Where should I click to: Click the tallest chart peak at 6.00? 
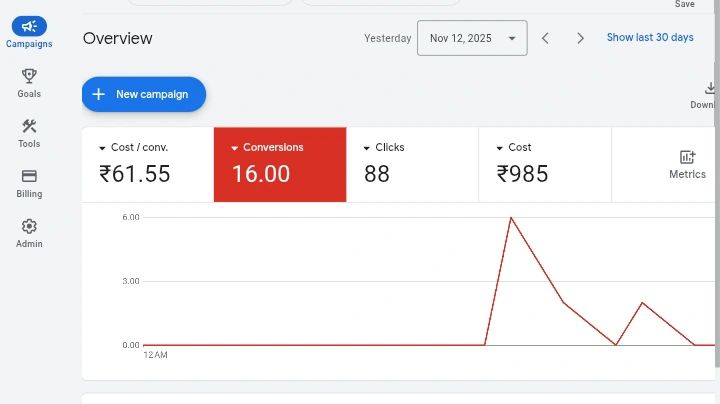tap(511, 217)
